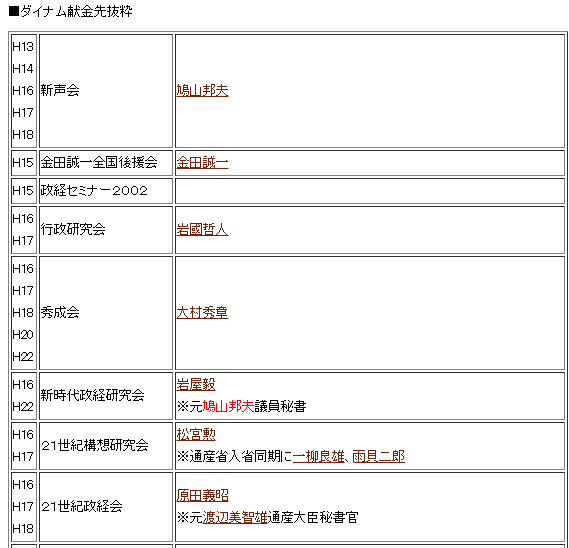
Task: Open the 雨貝二郎 link
Action: pyautogui.click(x=378, y=456)
